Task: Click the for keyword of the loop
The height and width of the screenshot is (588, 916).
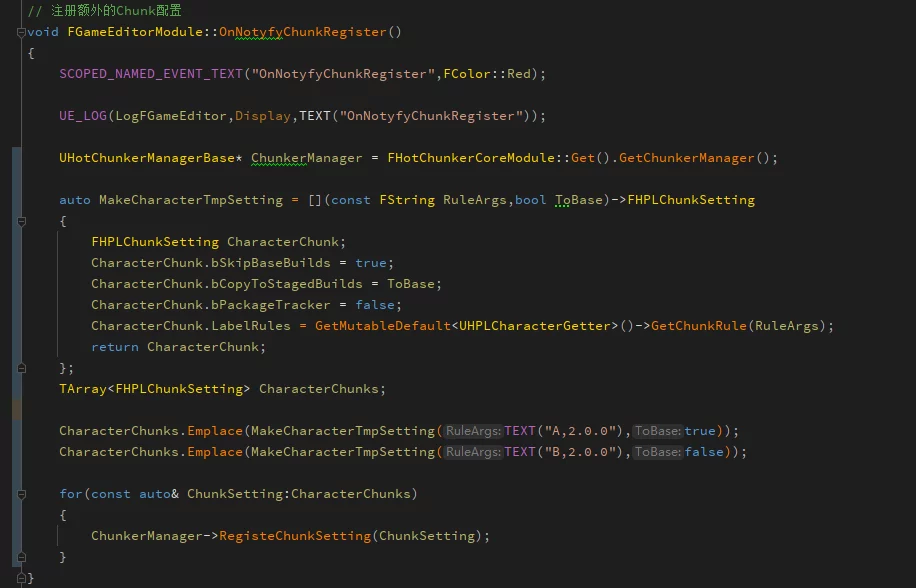Action: [x=71, y=494]
